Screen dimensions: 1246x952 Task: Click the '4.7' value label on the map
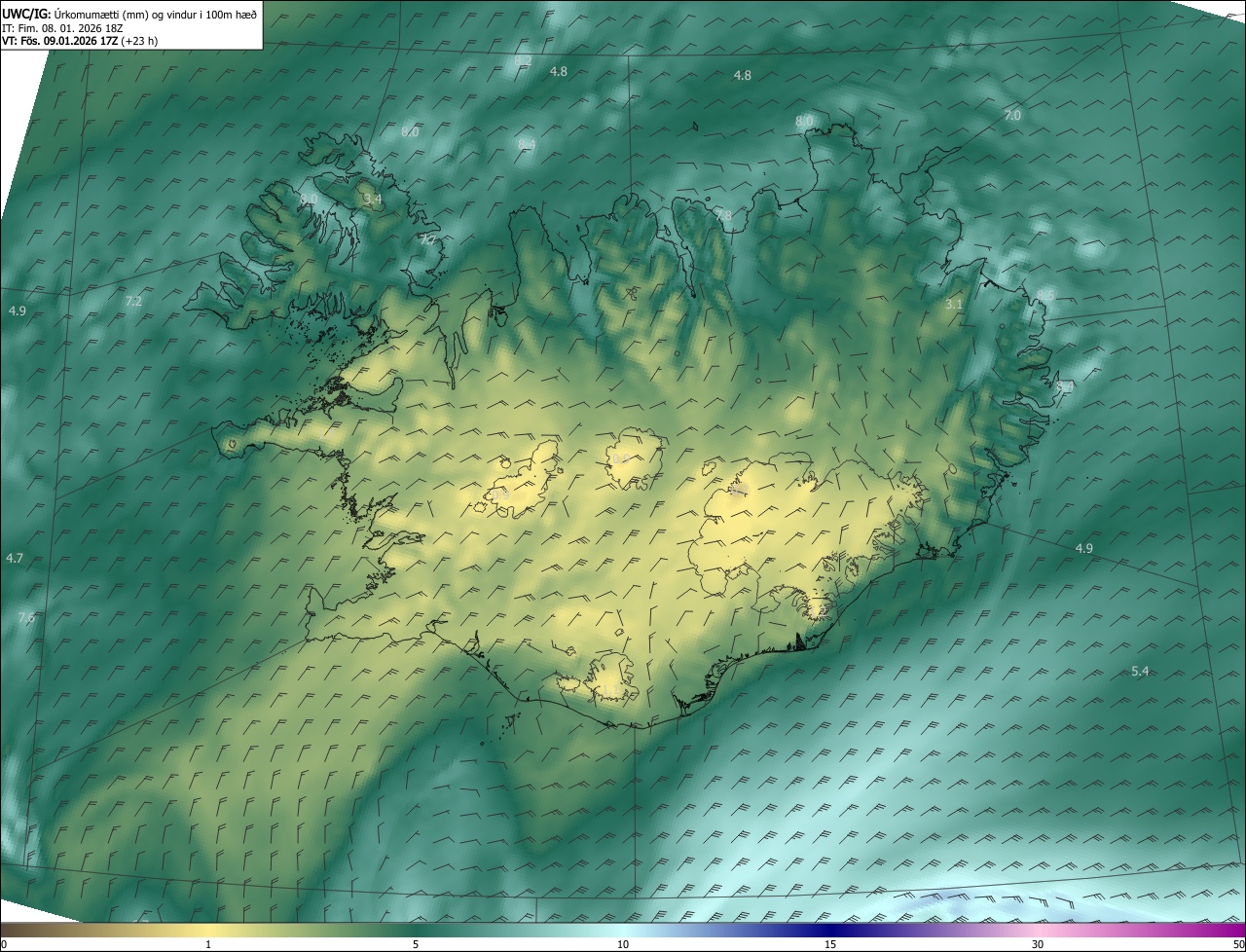click(15, 558)
